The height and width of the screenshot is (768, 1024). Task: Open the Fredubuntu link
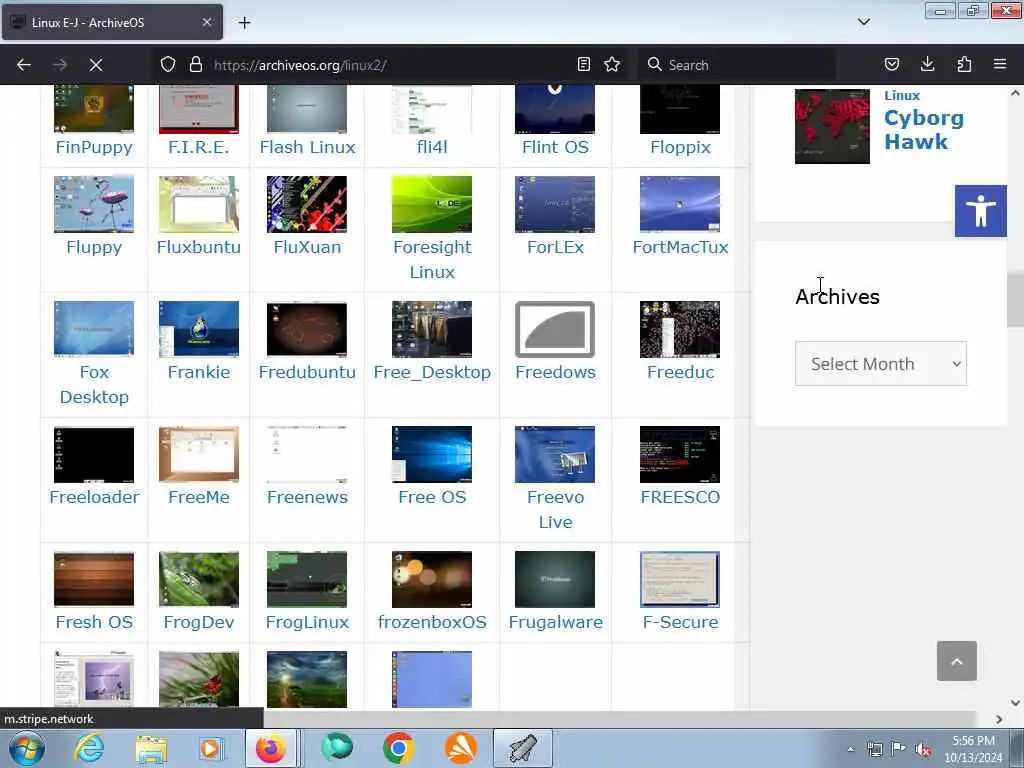tap(307, 372)
